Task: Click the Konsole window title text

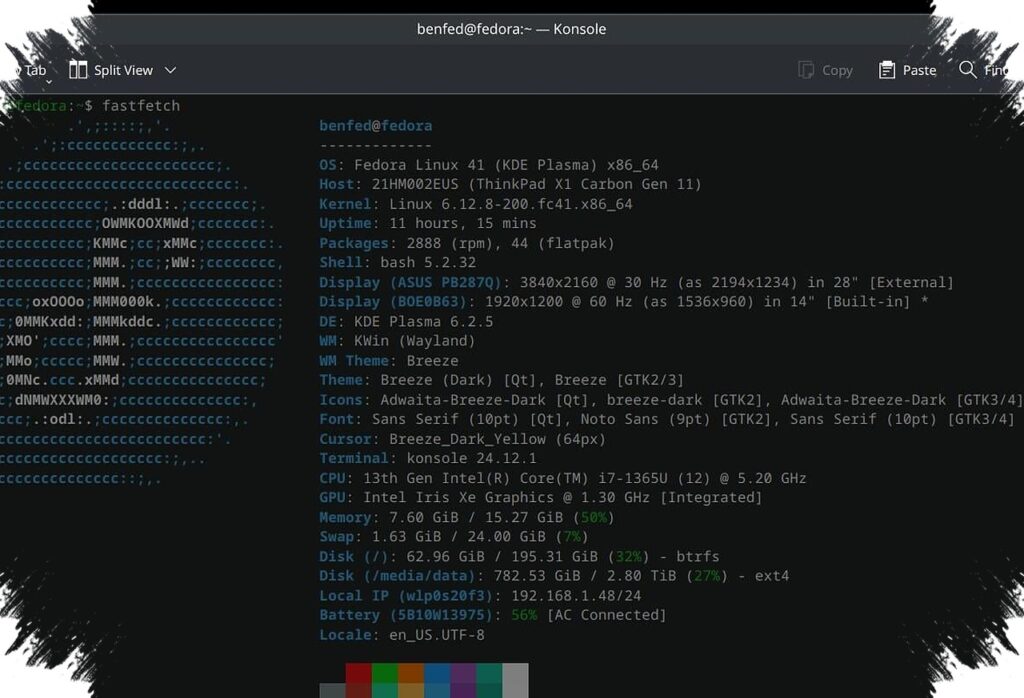Action: coord(511,29)
